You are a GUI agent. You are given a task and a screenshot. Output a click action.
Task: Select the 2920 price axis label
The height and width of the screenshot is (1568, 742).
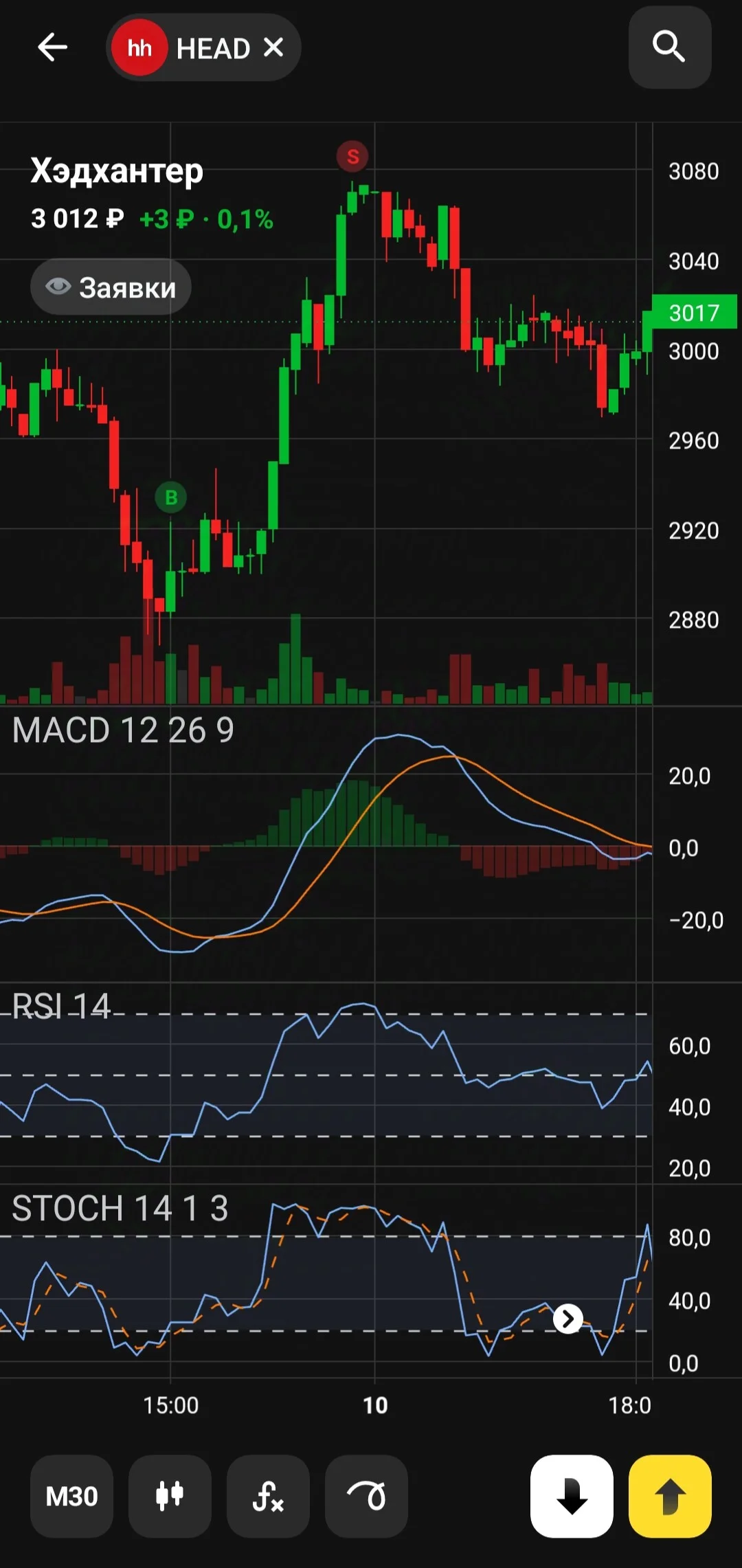[x=694, y=530]
